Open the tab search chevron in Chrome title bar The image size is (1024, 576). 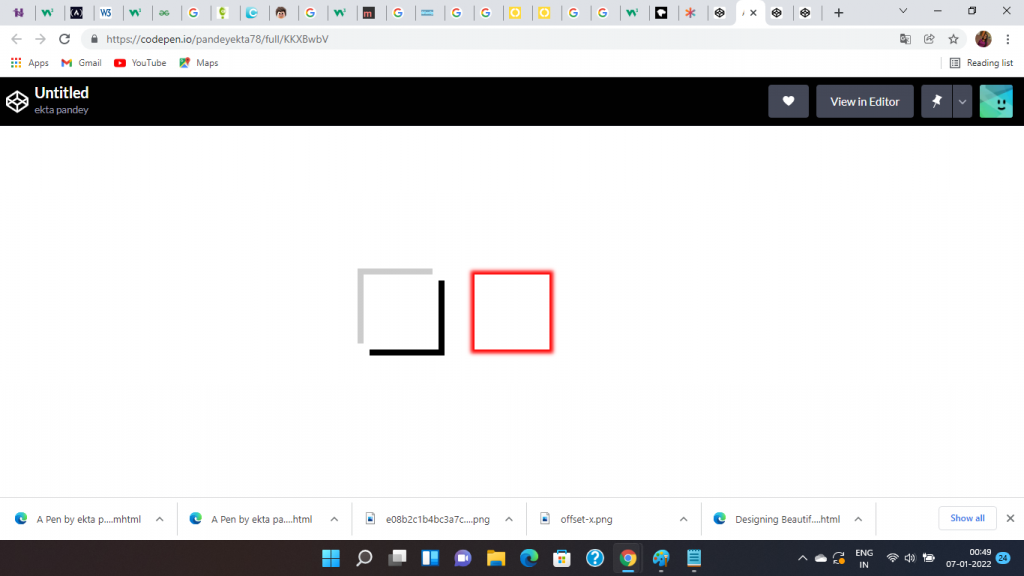903,11
